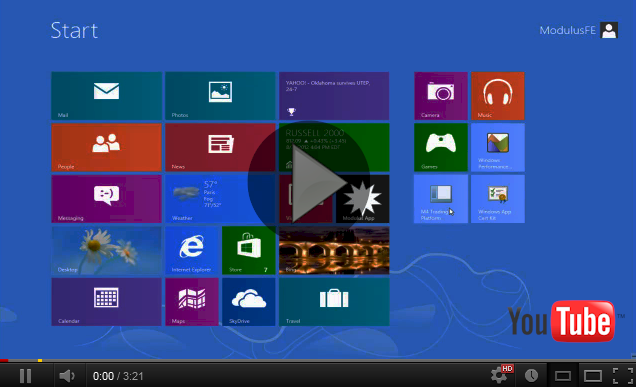Viewport: 636px width, 387px height.
Task: Mute the video with the speaker icon
Action: (67, 376)
